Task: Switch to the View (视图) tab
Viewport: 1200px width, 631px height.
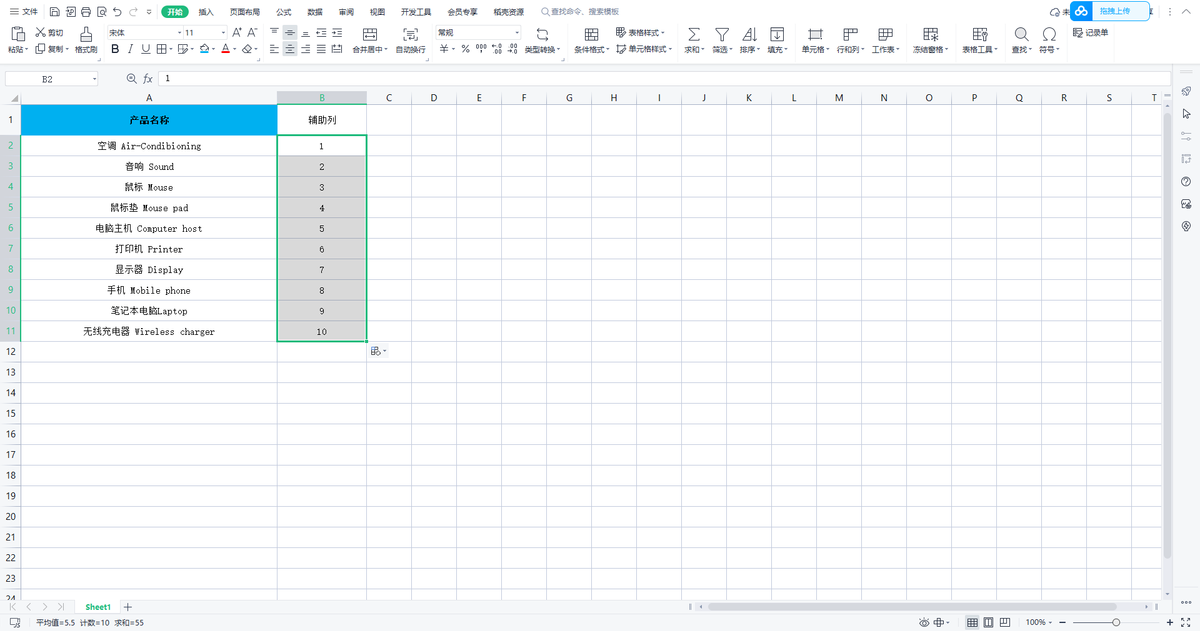Action: click(x=377, y=12)
